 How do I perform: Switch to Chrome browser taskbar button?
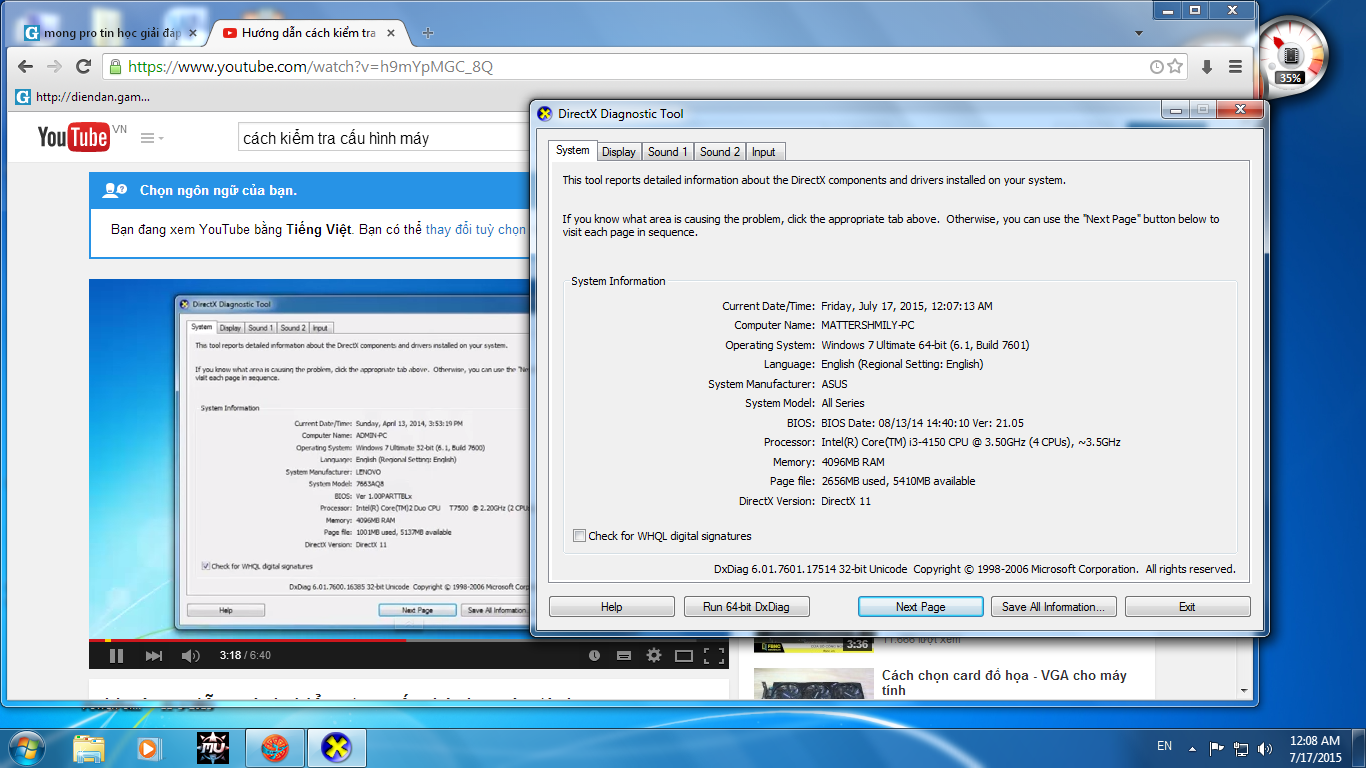point(275,747)
